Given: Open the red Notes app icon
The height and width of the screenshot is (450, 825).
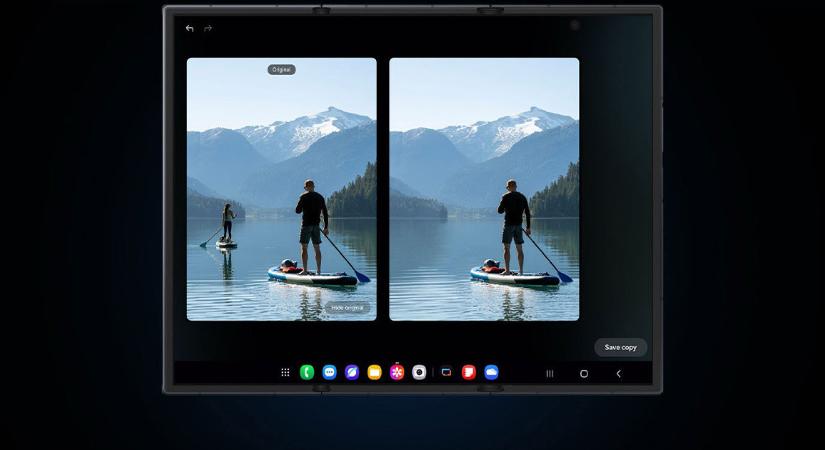Looking at the screenshot, I should (468, 373).
